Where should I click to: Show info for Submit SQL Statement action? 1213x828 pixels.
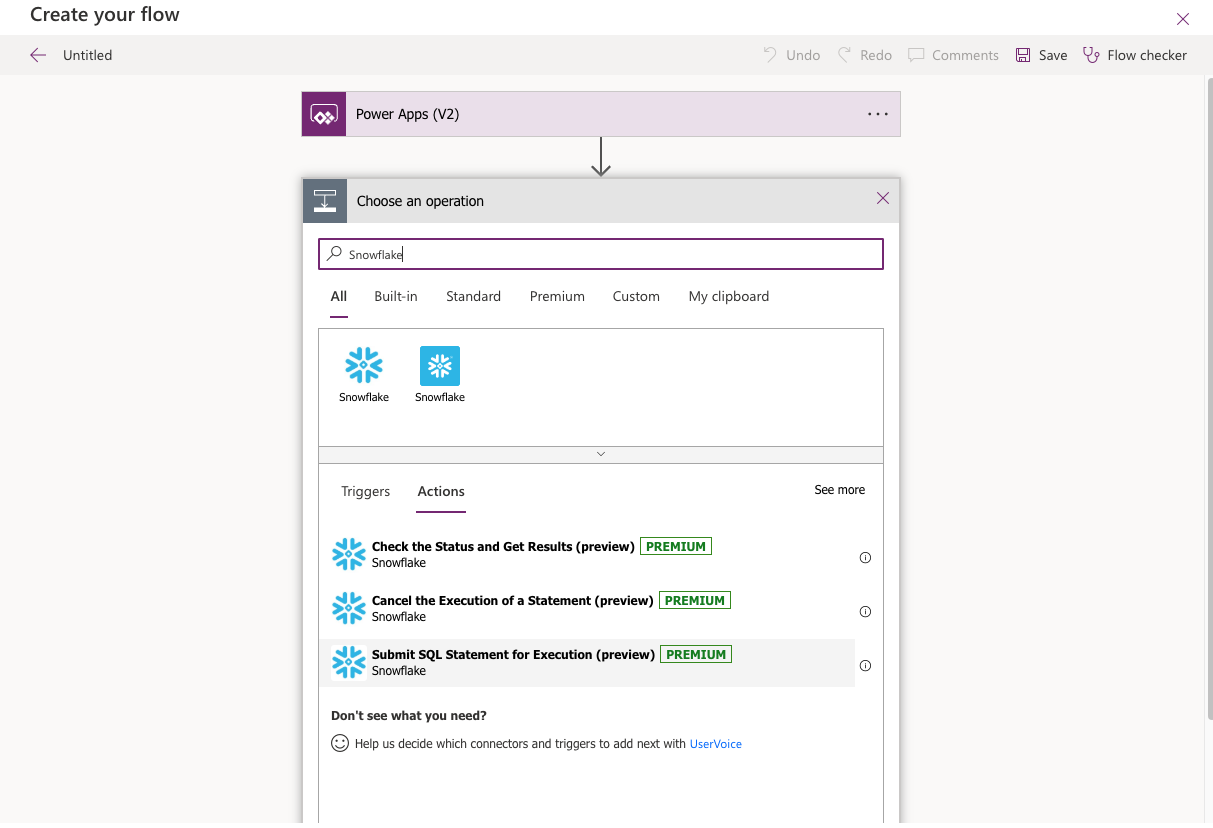point(865,666)
